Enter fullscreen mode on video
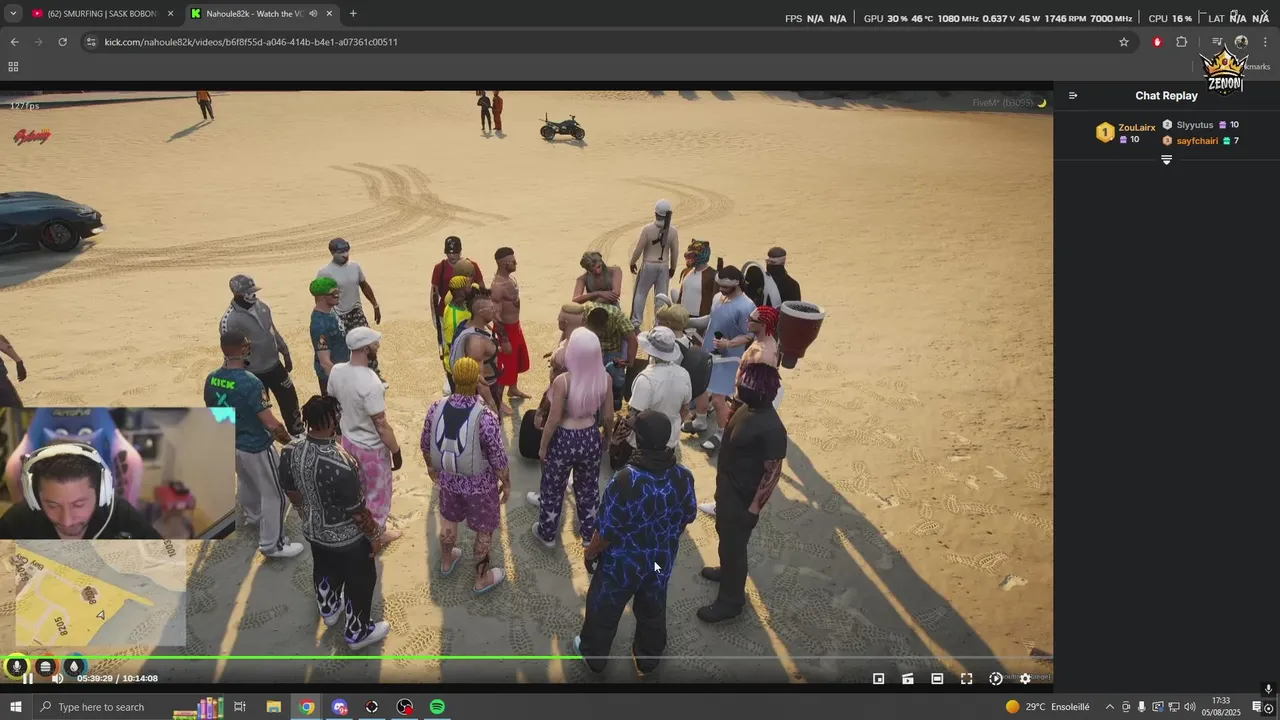The width and height of the screenshot is (1280, 720). click(966, 678)
